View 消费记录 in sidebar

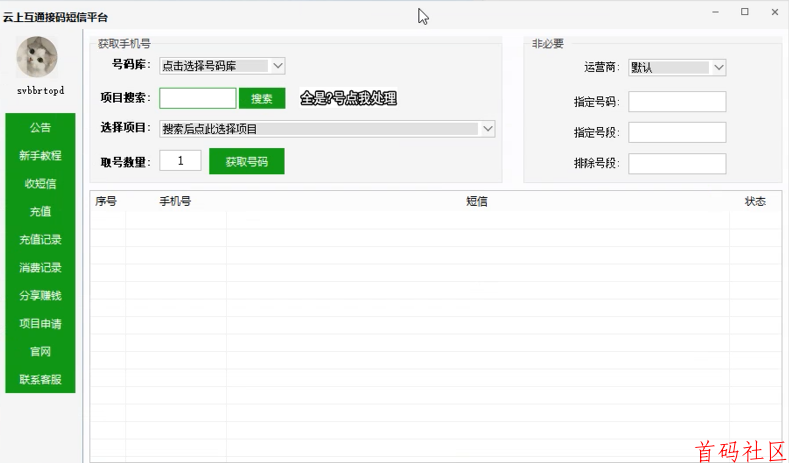40,268
